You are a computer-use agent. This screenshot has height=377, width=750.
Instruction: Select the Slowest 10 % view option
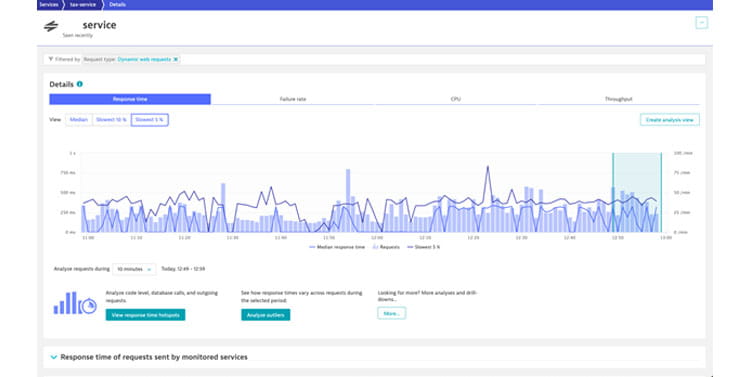point(111,120)
